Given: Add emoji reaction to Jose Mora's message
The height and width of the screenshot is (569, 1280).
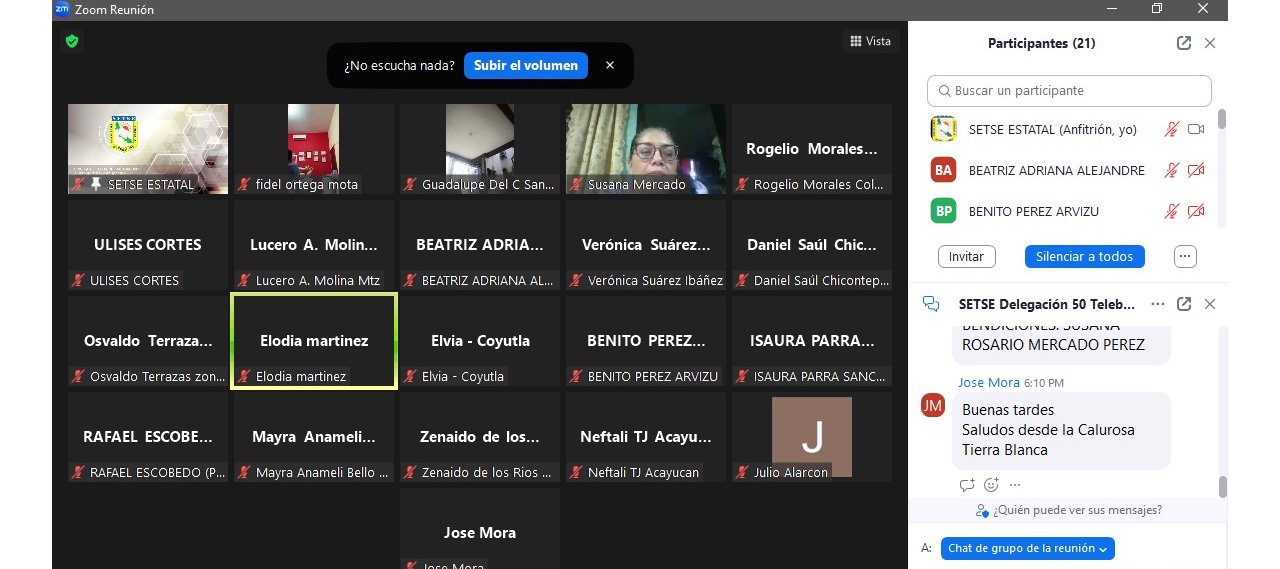Looking at the screenshot, I should coord(991,485).
